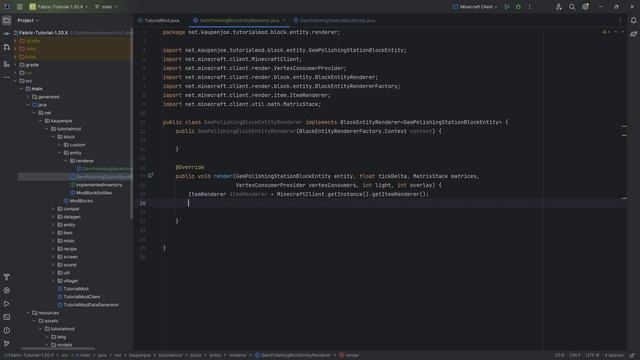
Task: Open more run actions menu
Action: point(530,7)
